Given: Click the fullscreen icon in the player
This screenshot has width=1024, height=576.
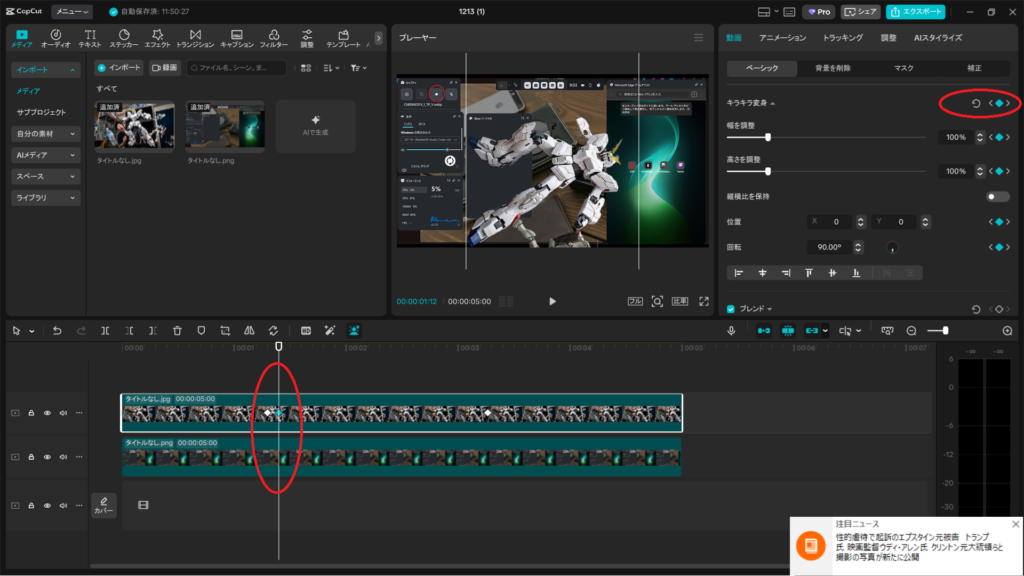Looking at the screenshot, I should 704,301.
